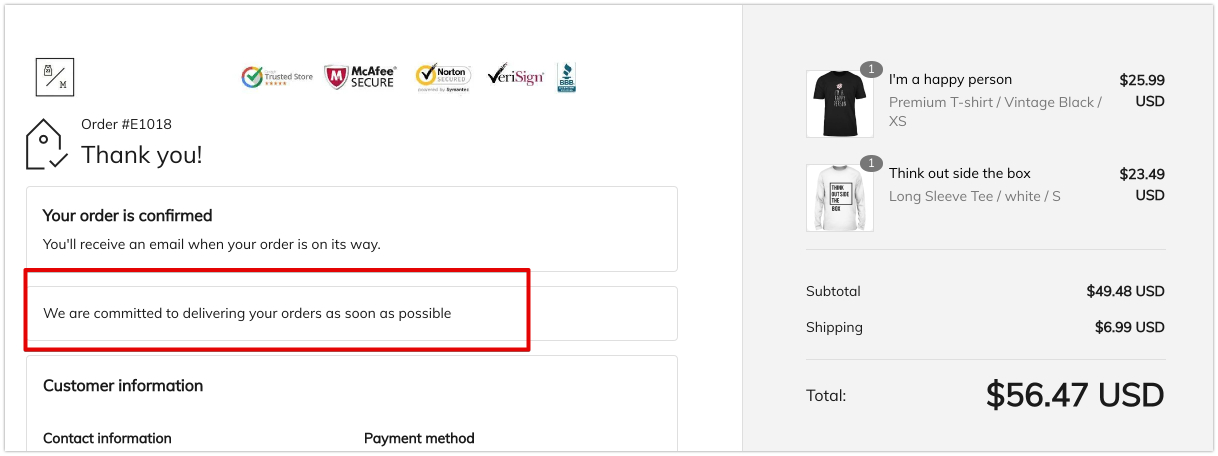Click the Order #E1018 number
The height and width of the screenshot is (456, 1218).
click(x=126, y=125)
